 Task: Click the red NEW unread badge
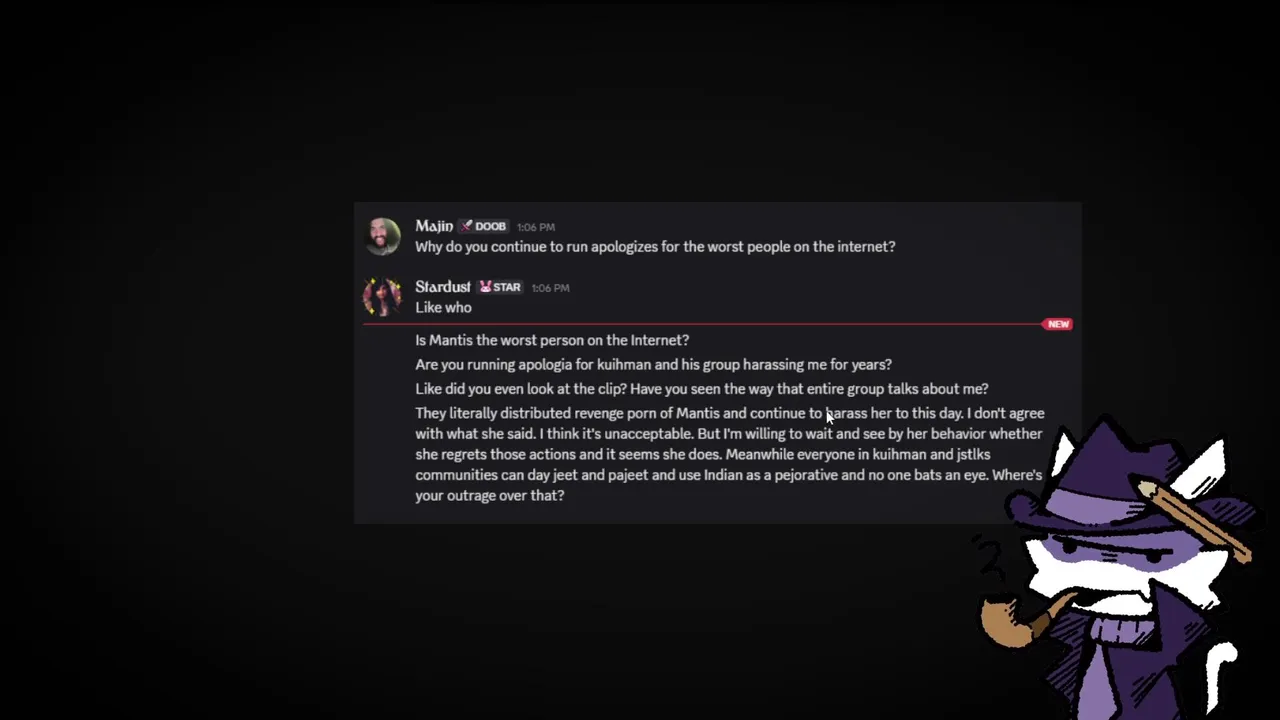pos(1058,324)
